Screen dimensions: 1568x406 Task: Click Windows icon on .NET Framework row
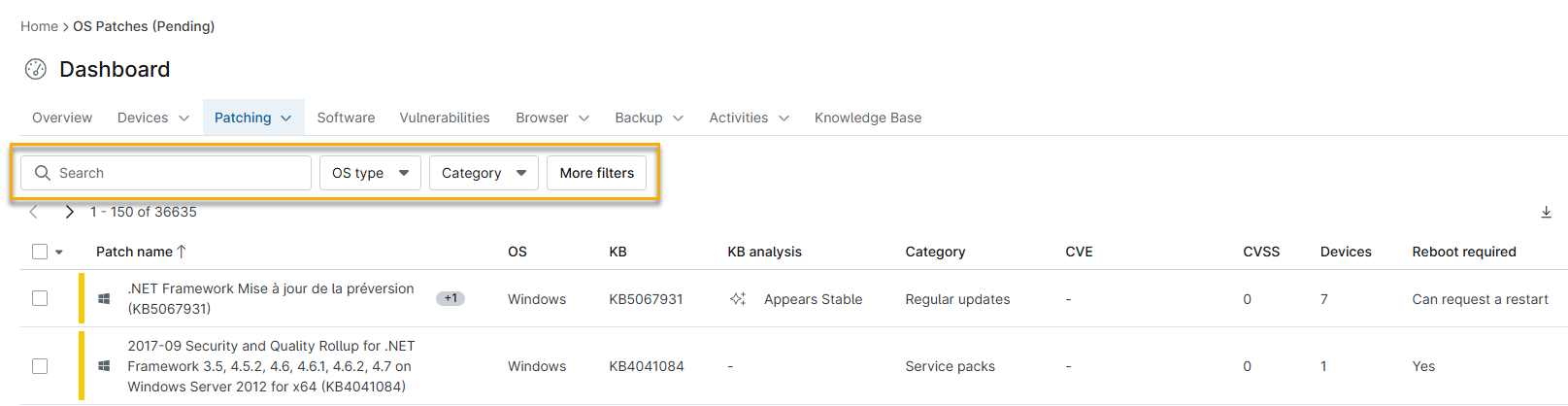pyautogui.click(x=104, y=299)
